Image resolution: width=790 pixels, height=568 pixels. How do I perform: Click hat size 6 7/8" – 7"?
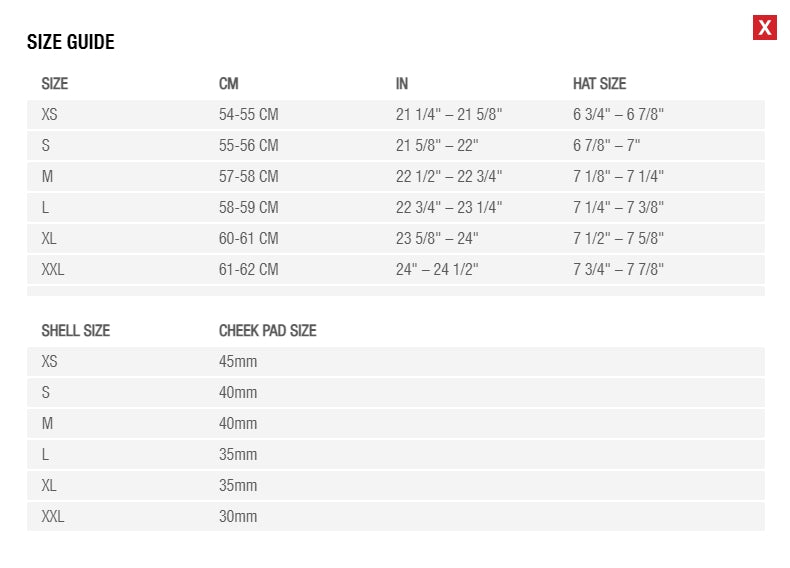point(606,146)
